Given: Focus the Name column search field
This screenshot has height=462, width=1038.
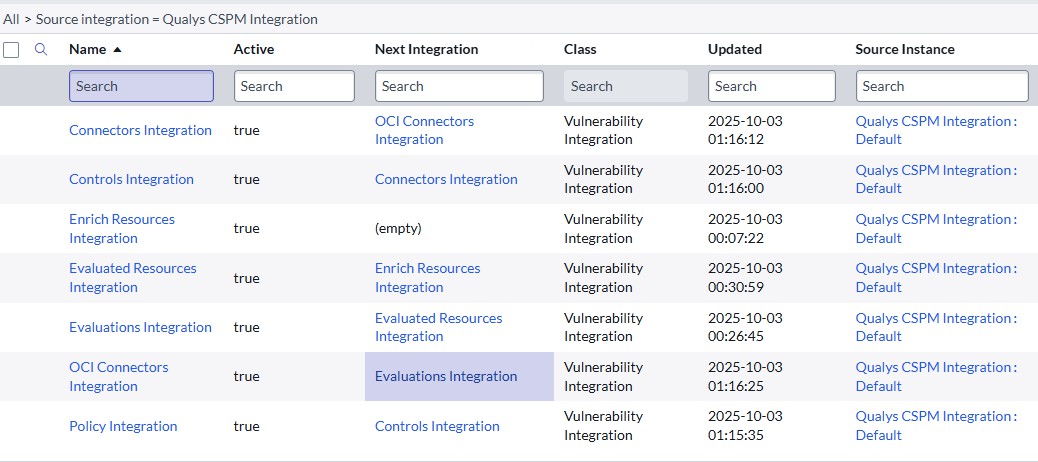Looking at the screenshot, I should point(141,86).
